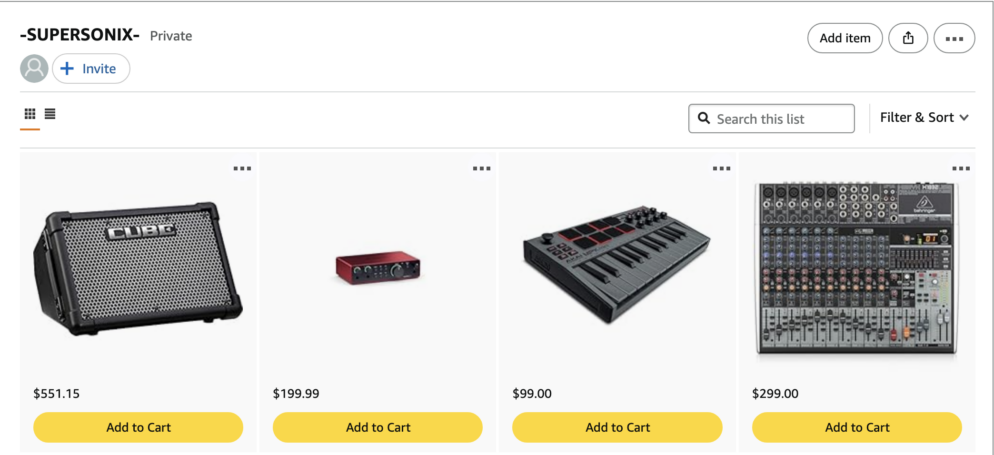Open options for the MIDI keyboard item
994x455 pixels.
click(x=721, y=168)
